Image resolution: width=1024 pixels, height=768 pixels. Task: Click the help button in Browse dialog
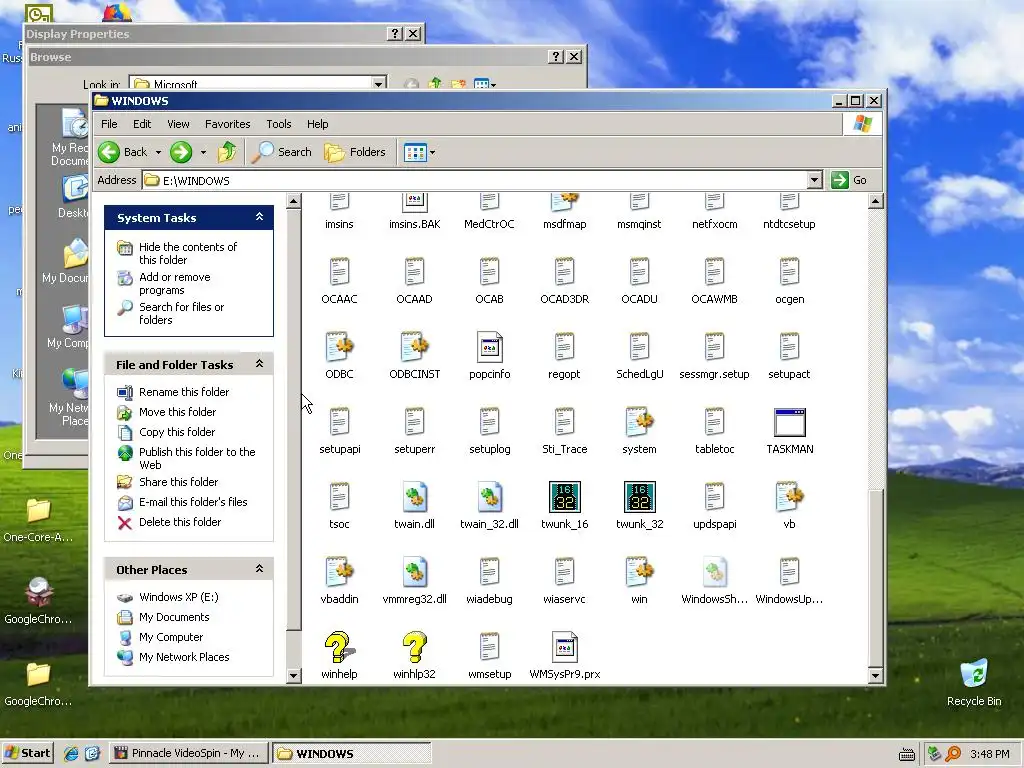[x=556, y=57]
